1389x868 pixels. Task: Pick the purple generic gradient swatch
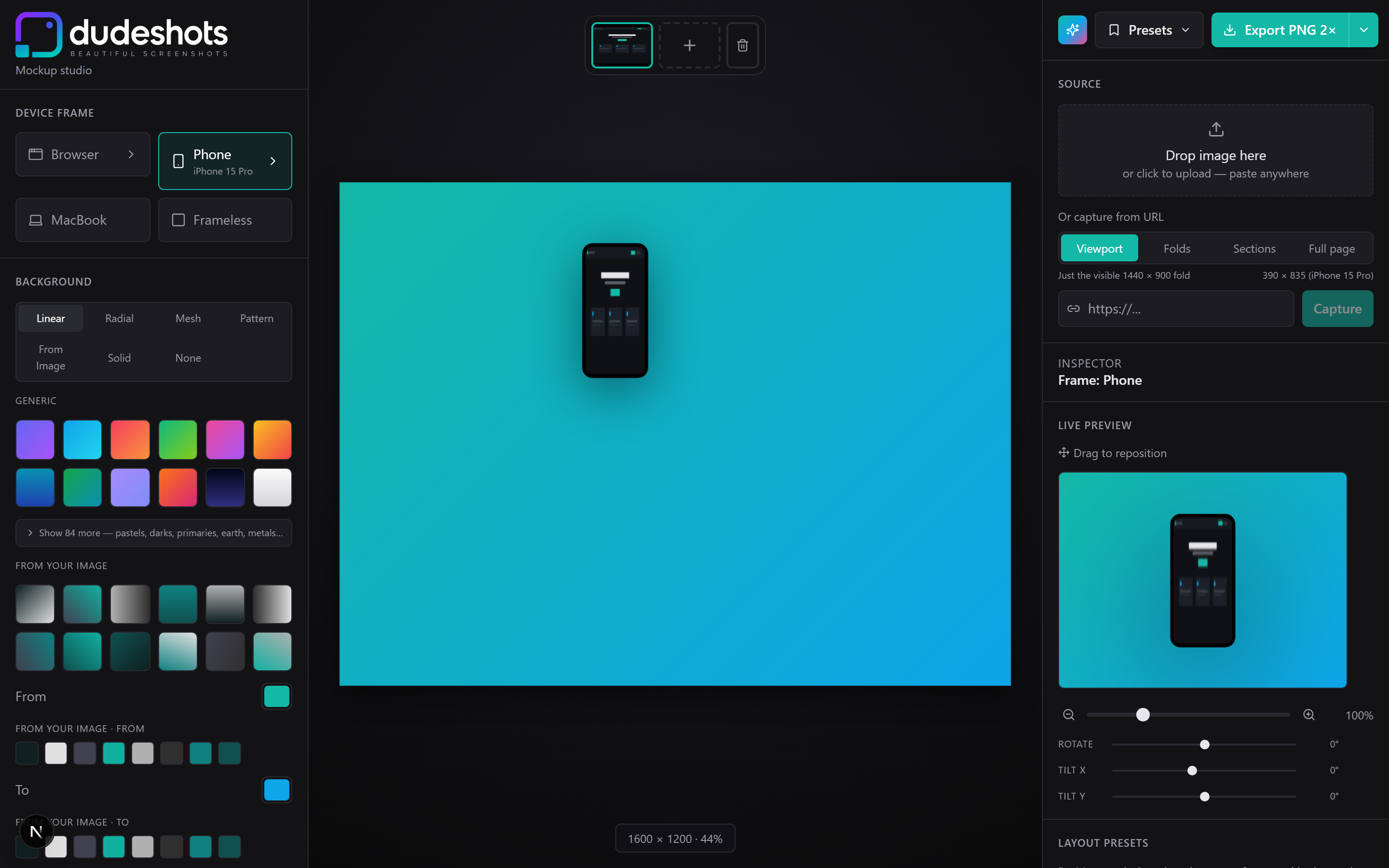[35, 440]
